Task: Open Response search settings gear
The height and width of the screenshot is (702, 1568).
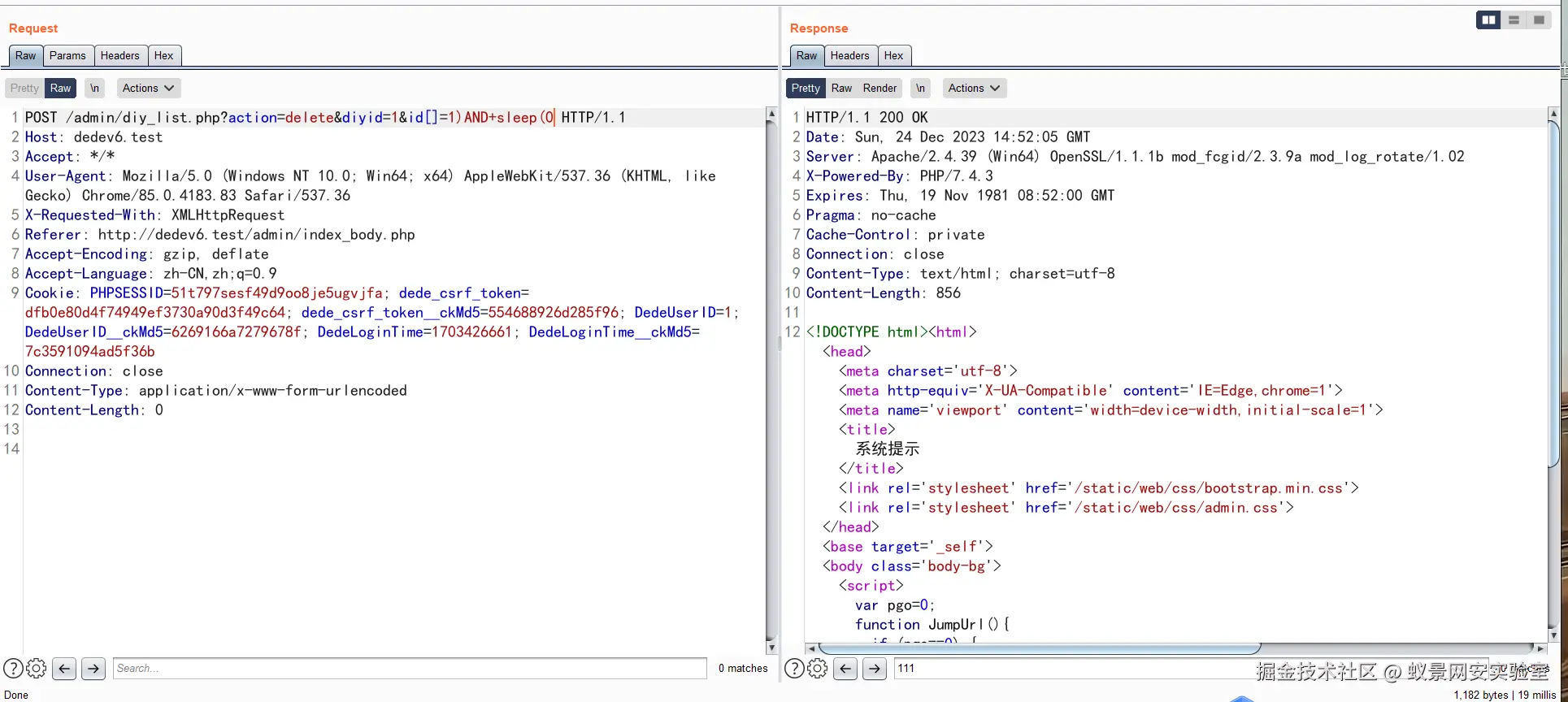Action: pos(818,669)
